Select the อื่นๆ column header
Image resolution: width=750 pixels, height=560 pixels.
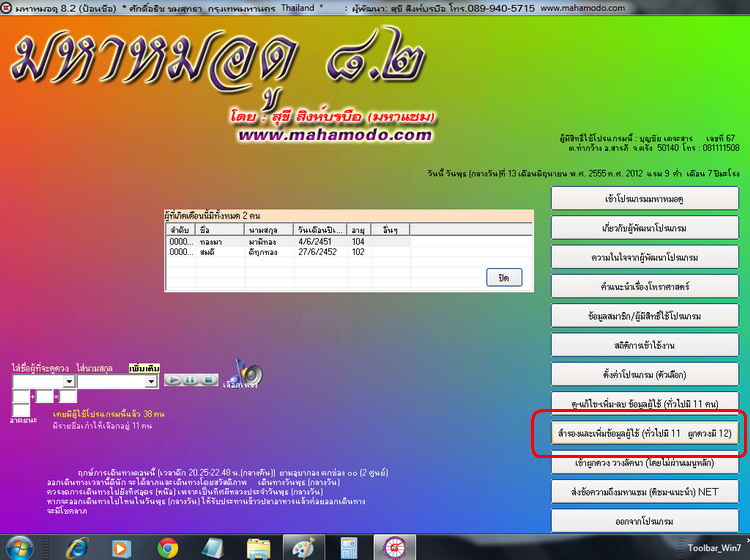(390, 230)
